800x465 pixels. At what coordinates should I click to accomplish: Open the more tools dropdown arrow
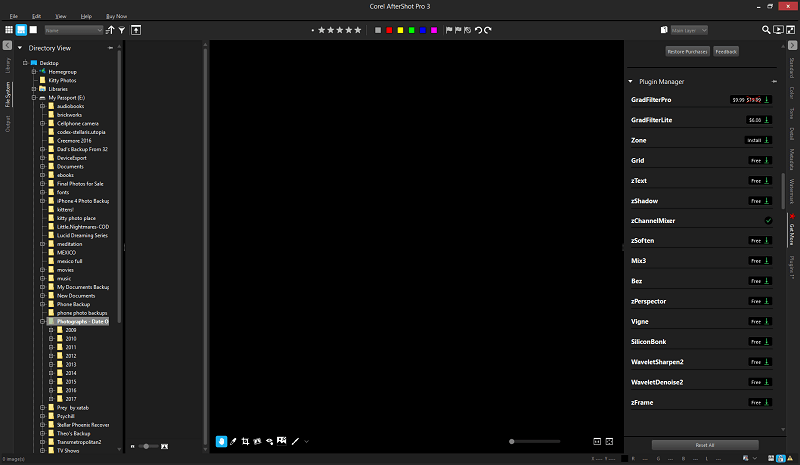tap(307, 442)
